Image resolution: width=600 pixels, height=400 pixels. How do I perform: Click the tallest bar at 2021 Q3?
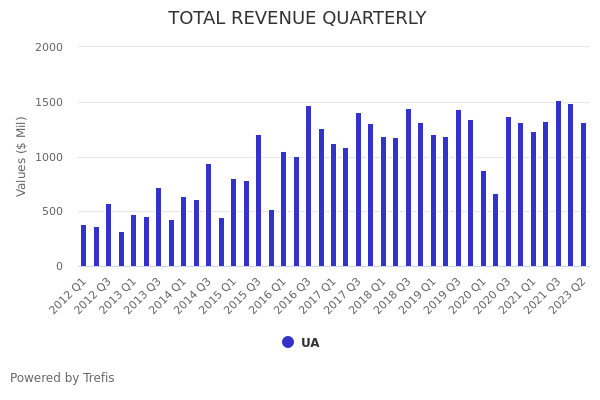[558, 184]
